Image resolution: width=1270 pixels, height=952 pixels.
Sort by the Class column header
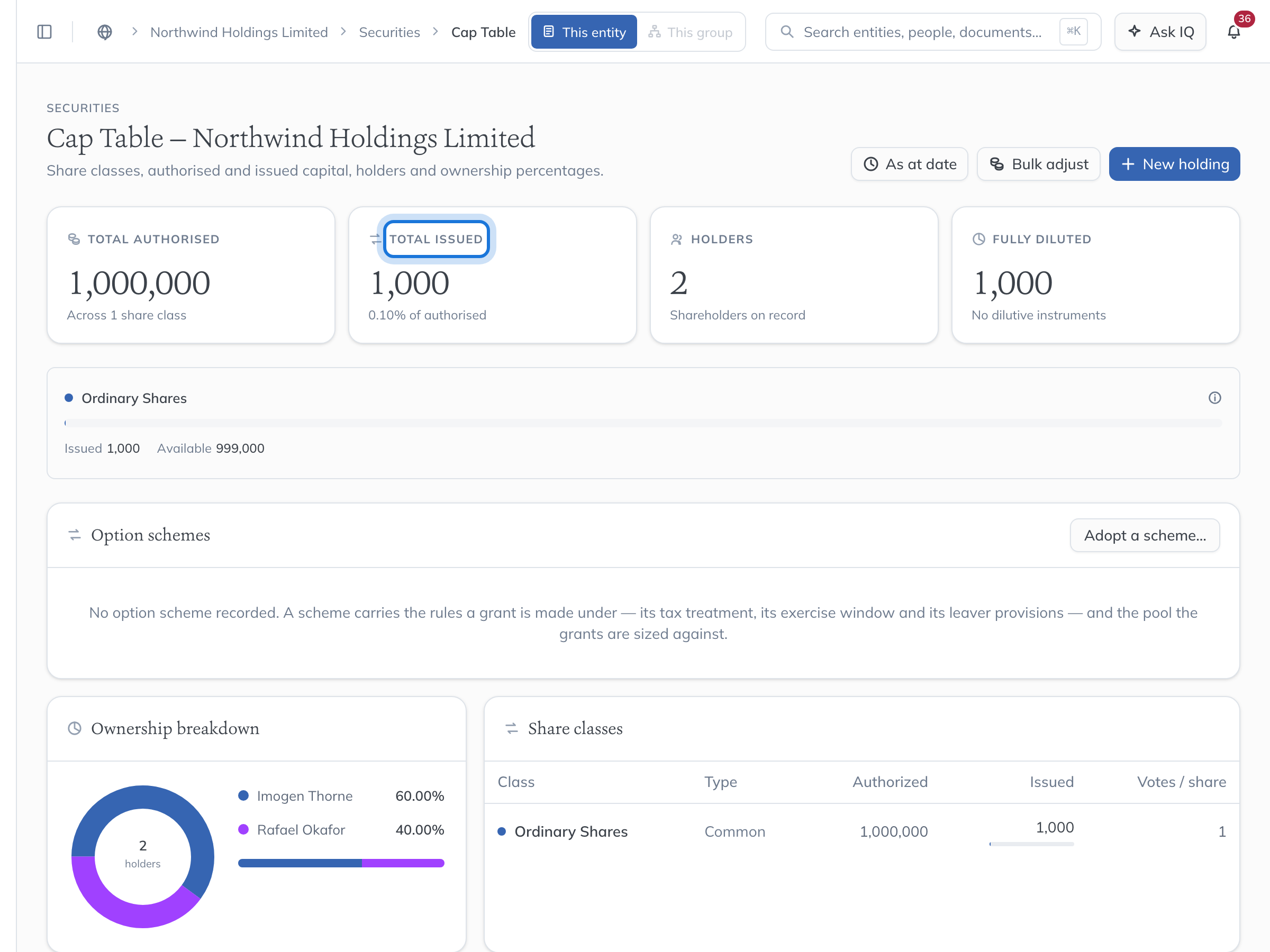515,782
